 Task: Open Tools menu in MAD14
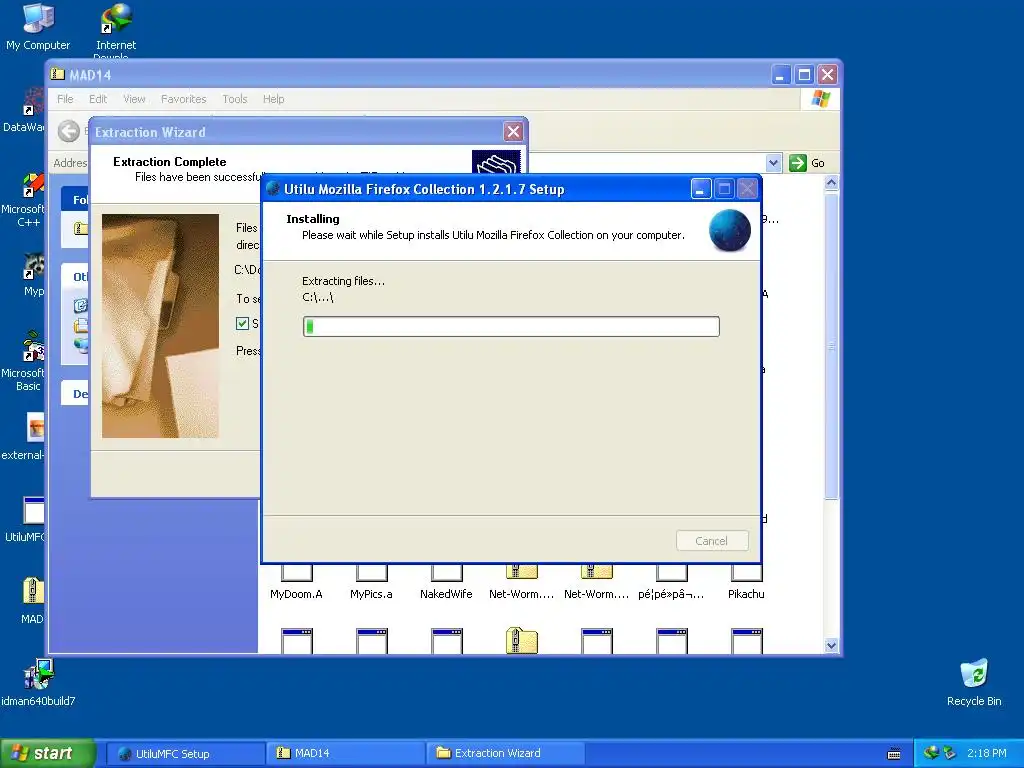point(234,99)
